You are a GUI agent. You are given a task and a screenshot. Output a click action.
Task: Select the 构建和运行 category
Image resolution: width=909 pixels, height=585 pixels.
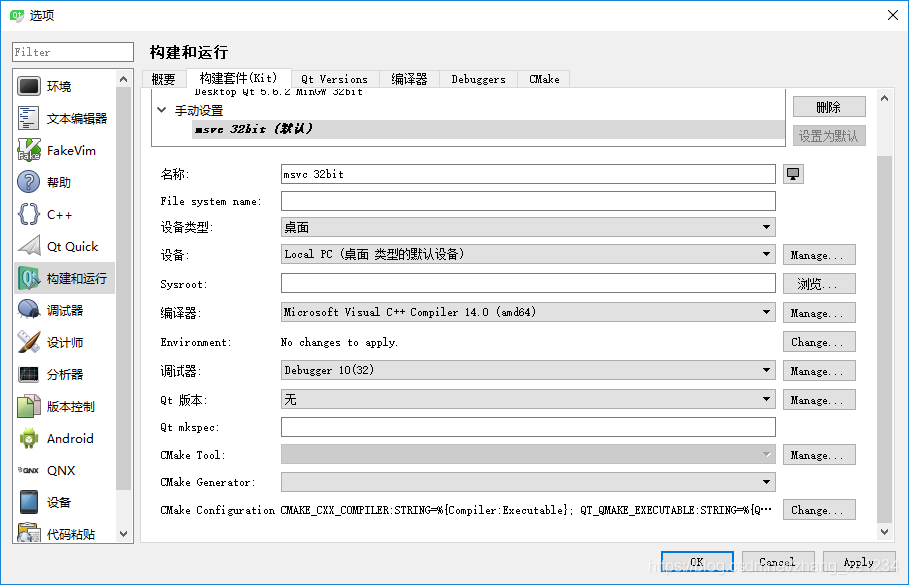[64, 278]
